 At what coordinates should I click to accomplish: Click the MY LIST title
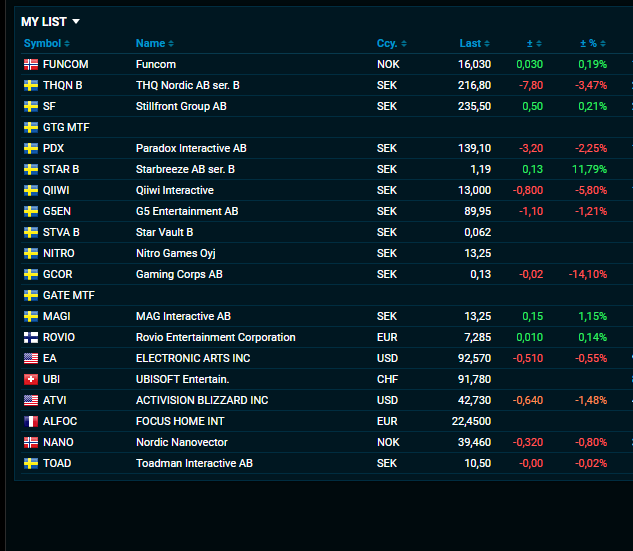pos(44,21)
